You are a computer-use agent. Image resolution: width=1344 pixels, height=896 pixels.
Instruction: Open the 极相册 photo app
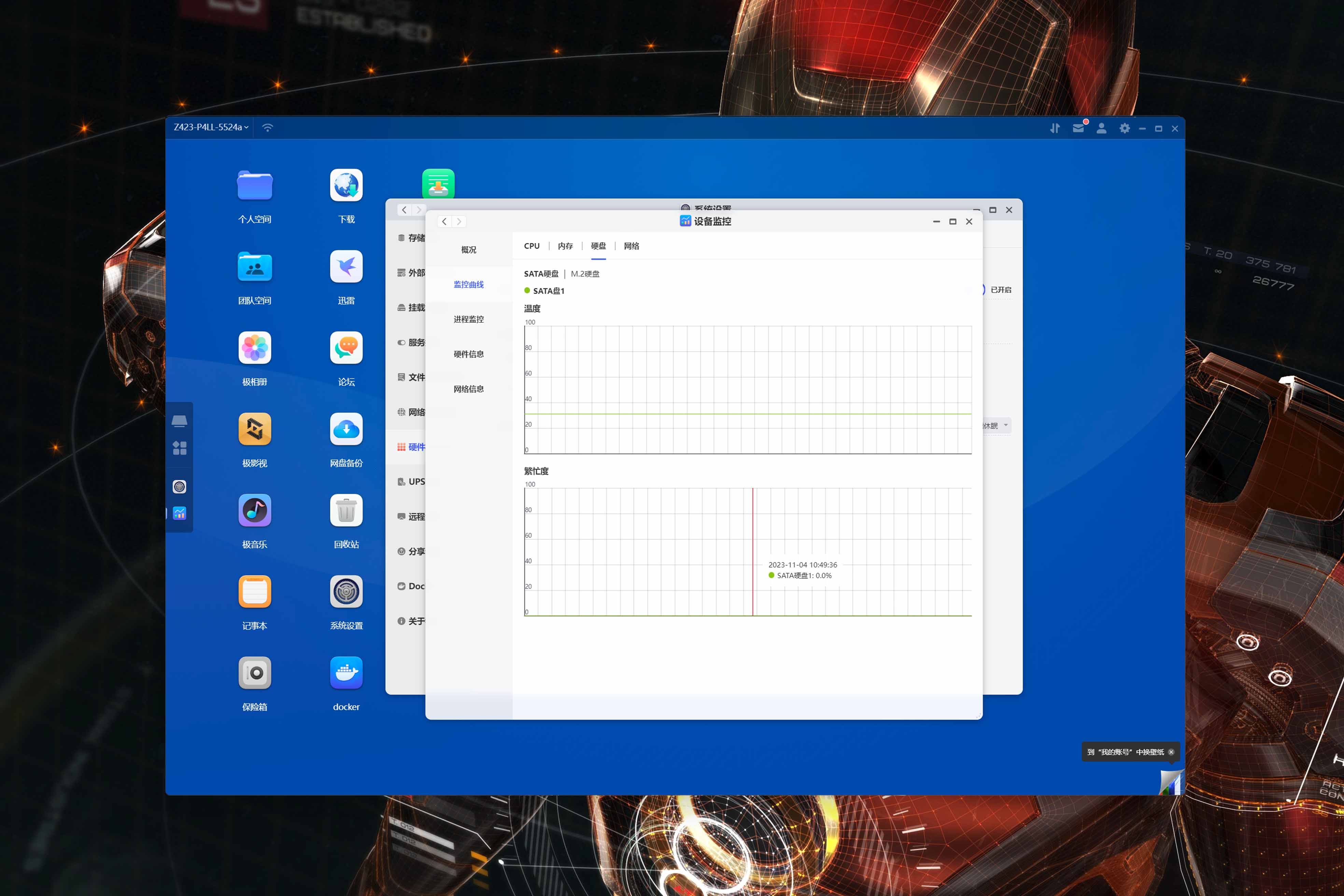tap(255, 347)
